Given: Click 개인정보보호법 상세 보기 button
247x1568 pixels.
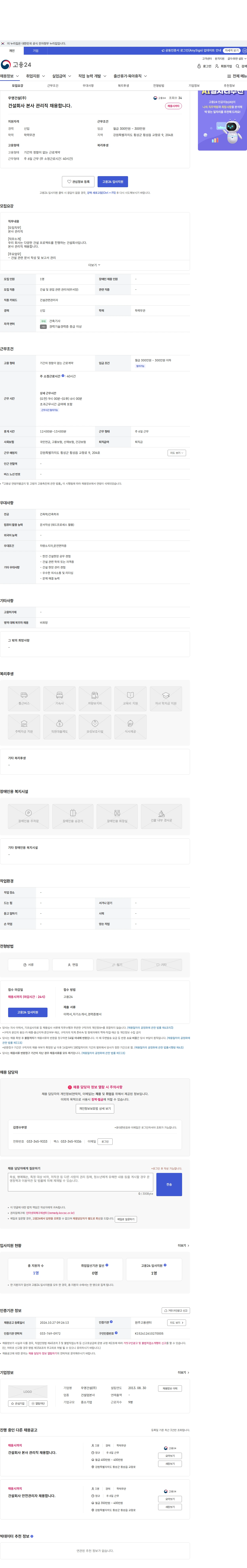Looking at the screenshot, I should coord(95,1108).
